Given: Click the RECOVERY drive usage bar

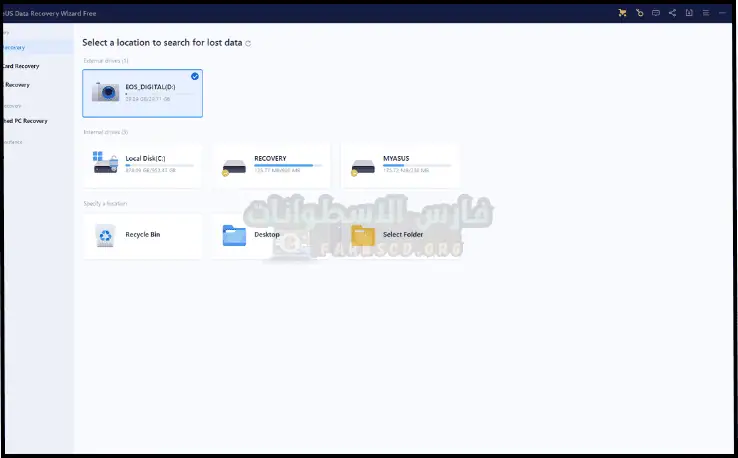Looking at the screenshot, I should [283, 166].
